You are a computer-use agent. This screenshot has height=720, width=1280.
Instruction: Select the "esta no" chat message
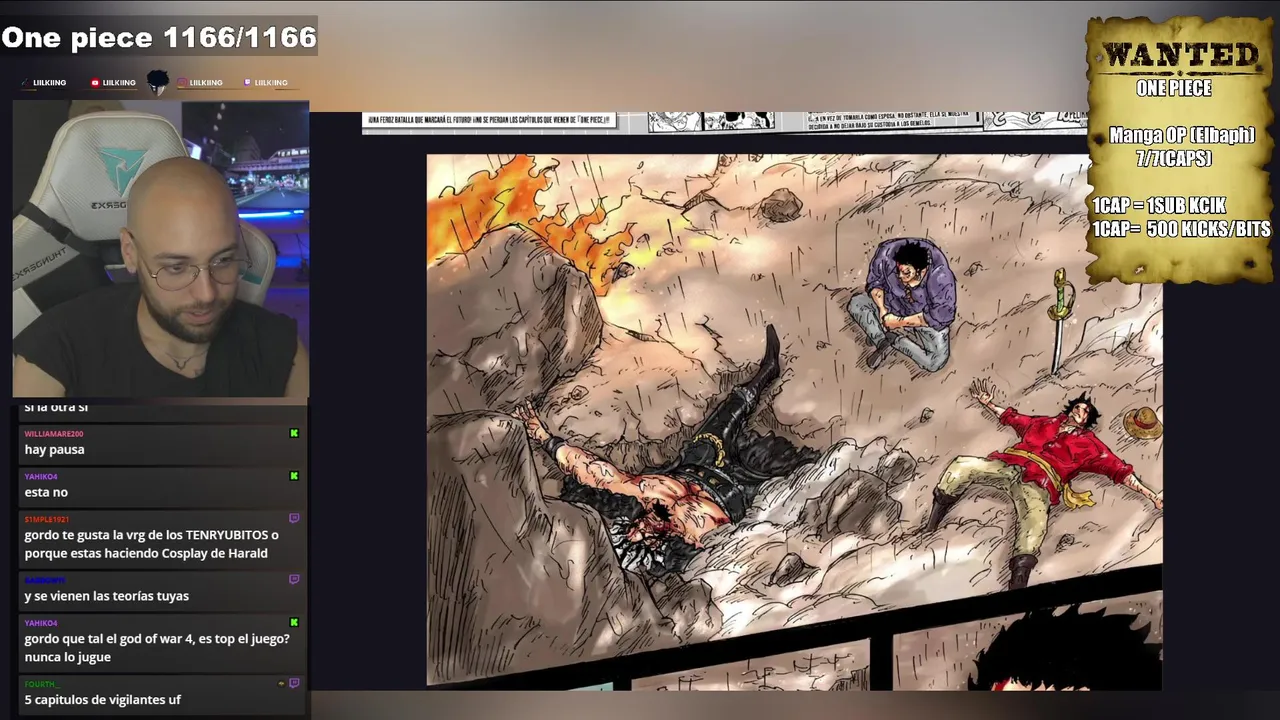coord(46,492)
